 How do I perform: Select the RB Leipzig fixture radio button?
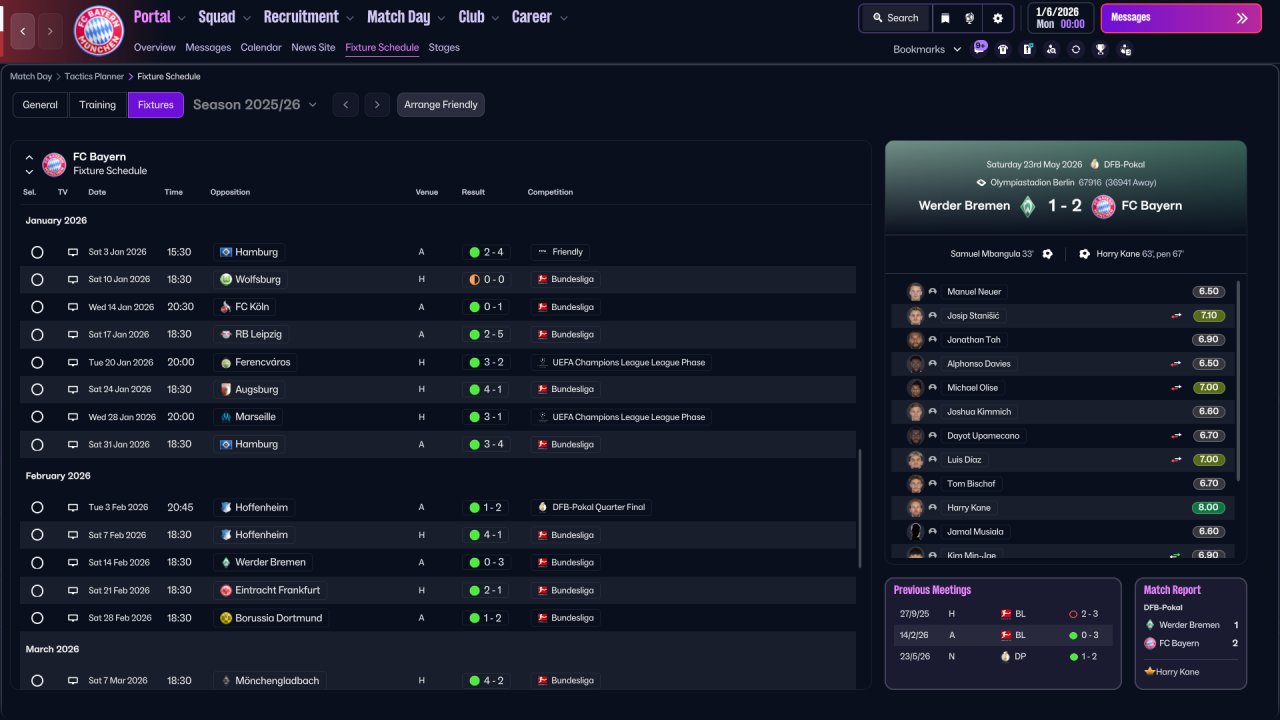(x=37, y=335)
